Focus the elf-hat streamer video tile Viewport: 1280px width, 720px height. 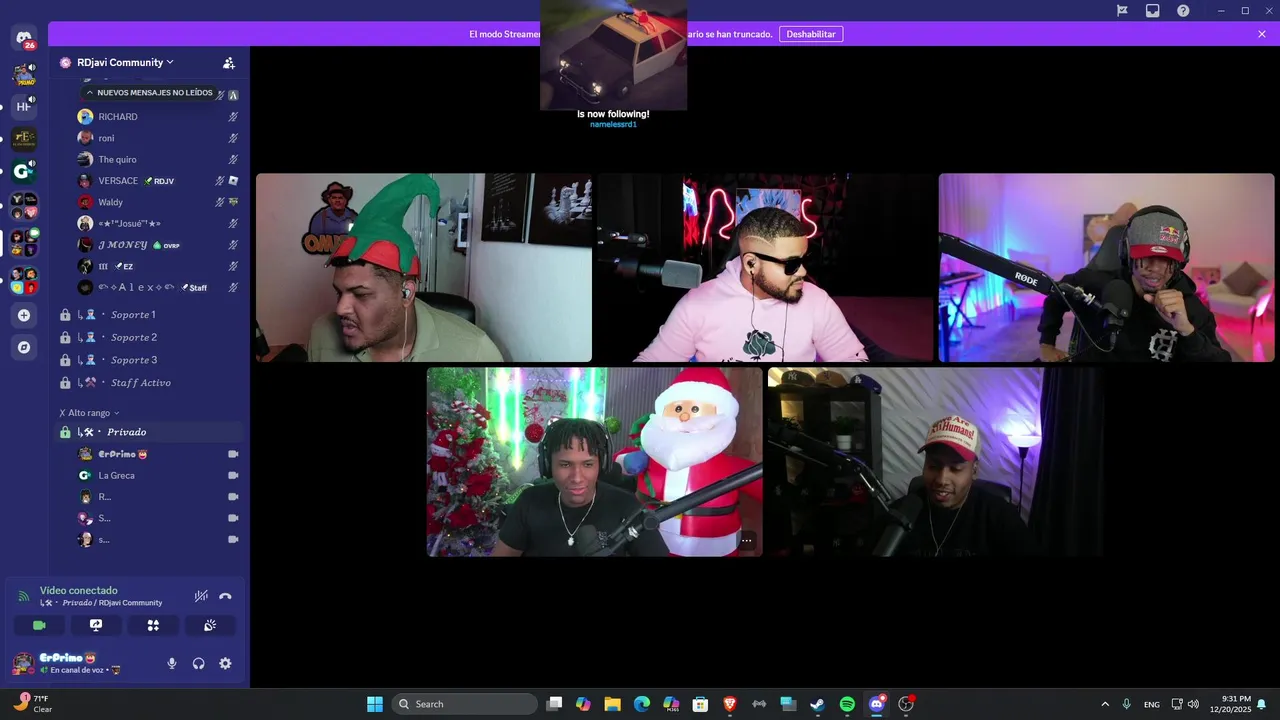(x=424, y=268)
